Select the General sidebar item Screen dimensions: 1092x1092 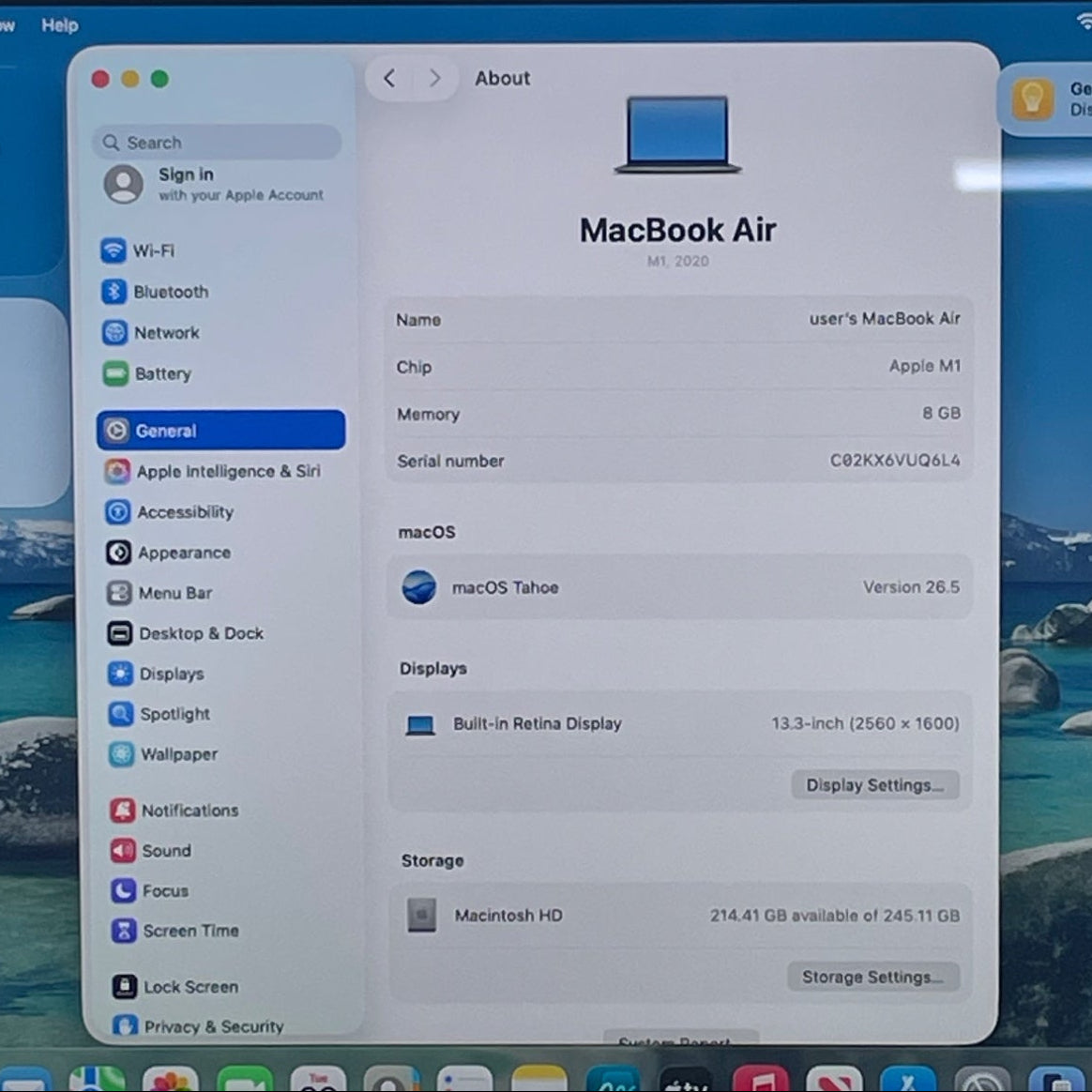click(220, 430)
